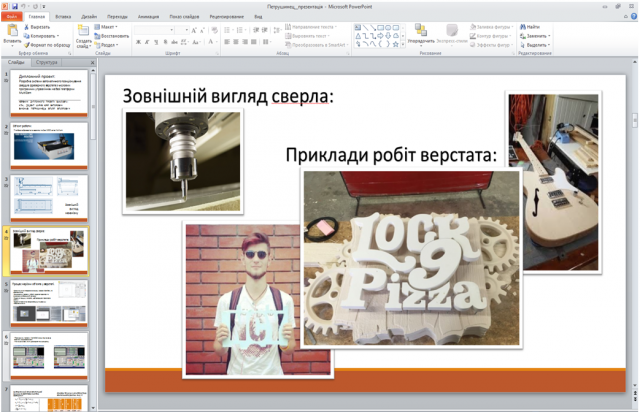Undo the last action

24,7
